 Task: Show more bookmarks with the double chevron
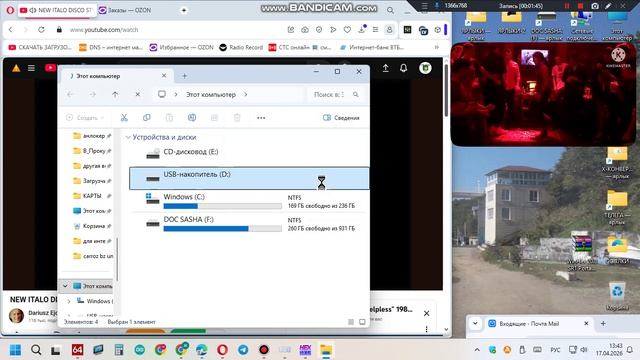click(436, 47)
